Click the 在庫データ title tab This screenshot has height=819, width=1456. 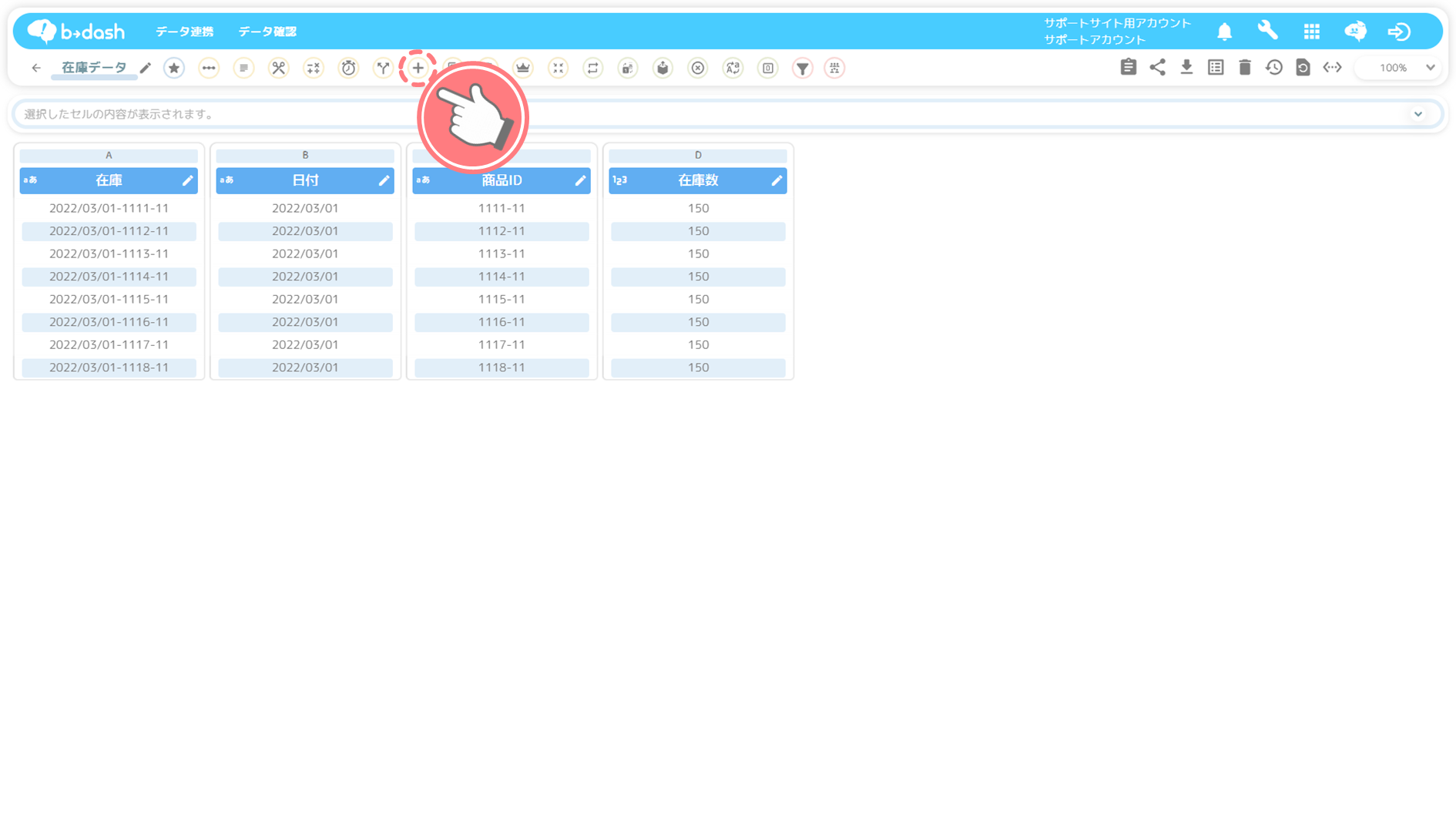tap(94, 68)
